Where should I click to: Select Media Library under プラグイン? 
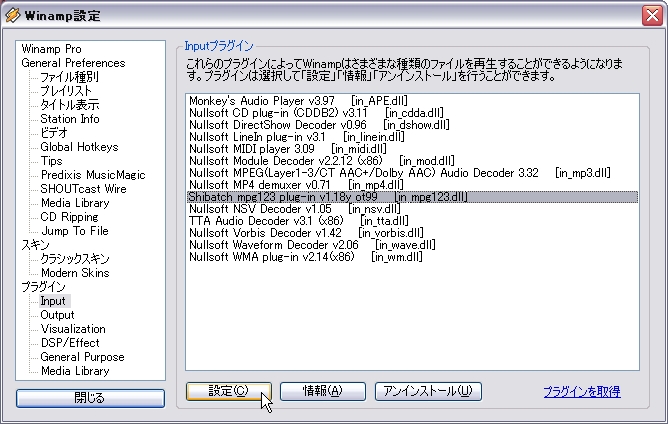pyautogui.click(x=75, y=371)
